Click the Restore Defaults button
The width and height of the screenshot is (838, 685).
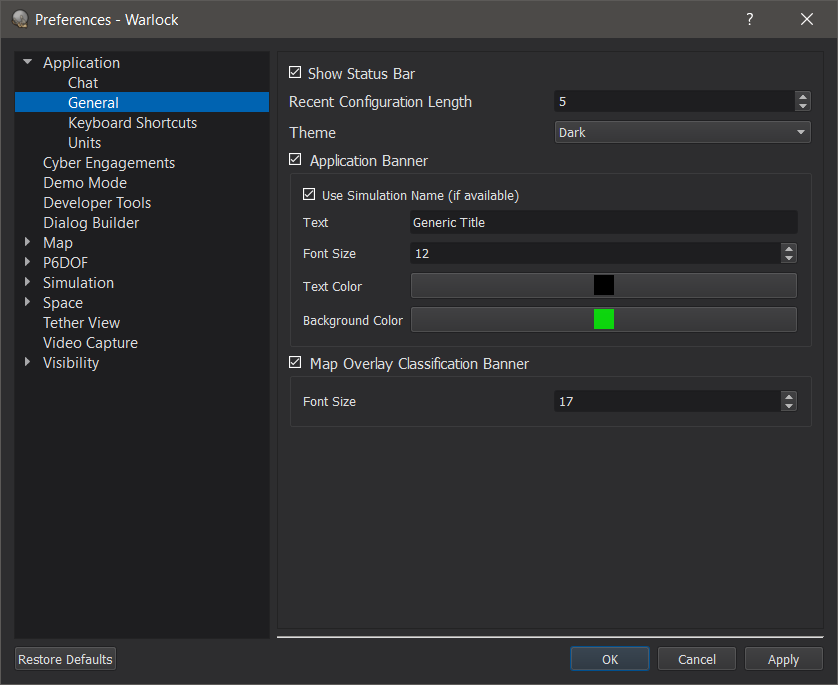[x=65, y=659]
